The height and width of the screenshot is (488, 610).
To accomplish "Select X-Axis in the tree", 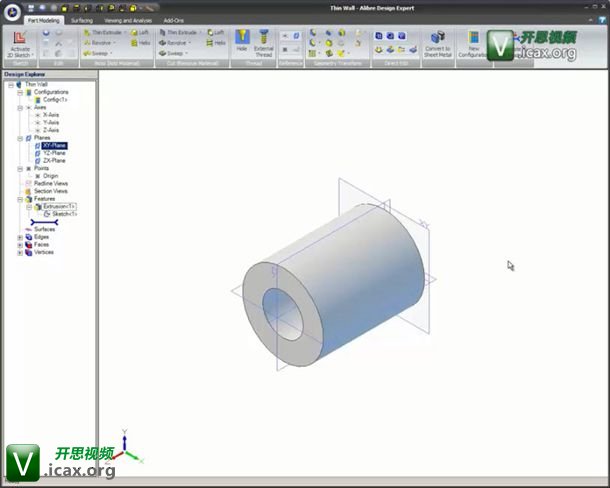I will pyautogui.click(x=51, y=115).
